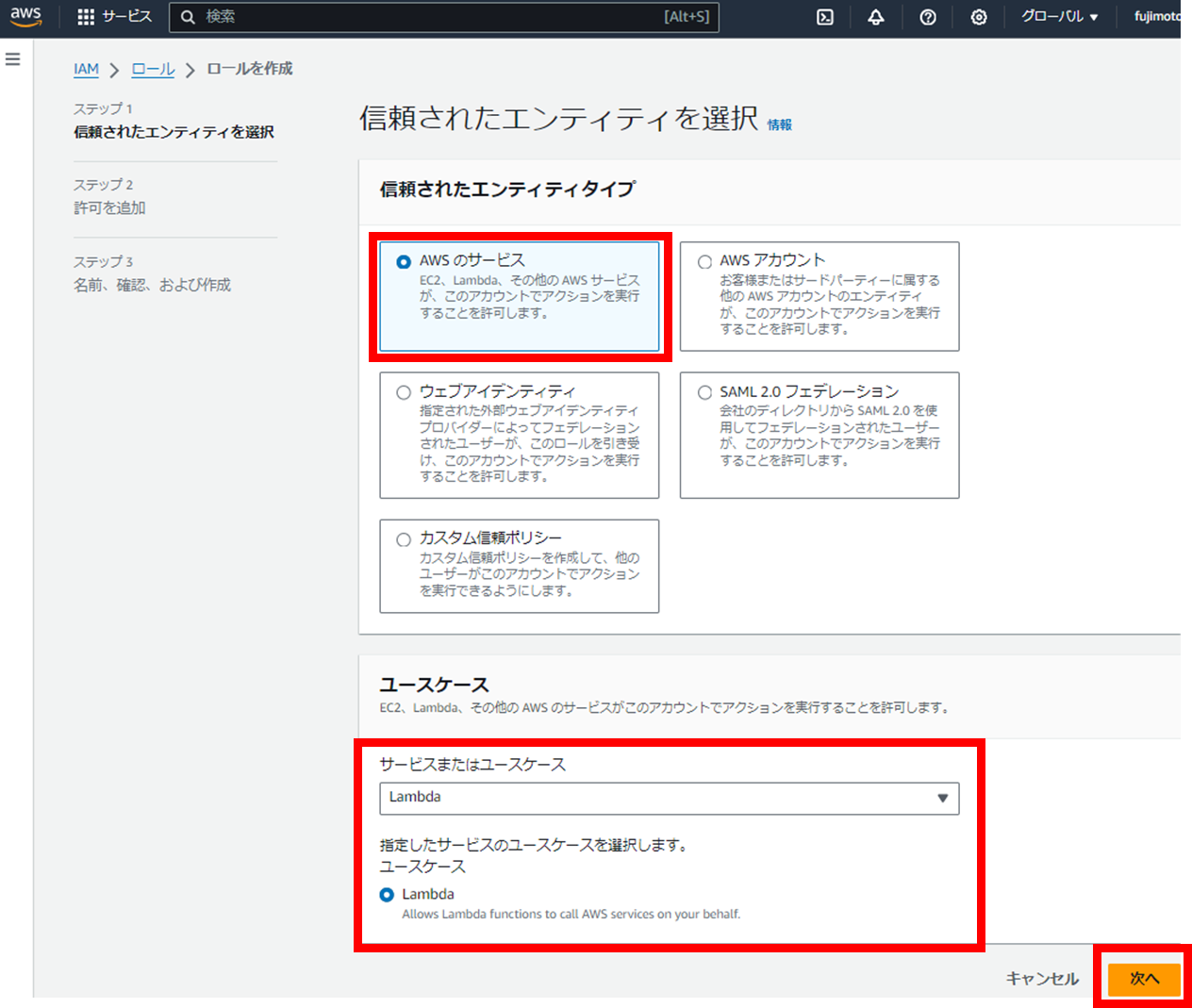
Task: Select the Lambda use case radio button
Action: (x=387, y=895)
